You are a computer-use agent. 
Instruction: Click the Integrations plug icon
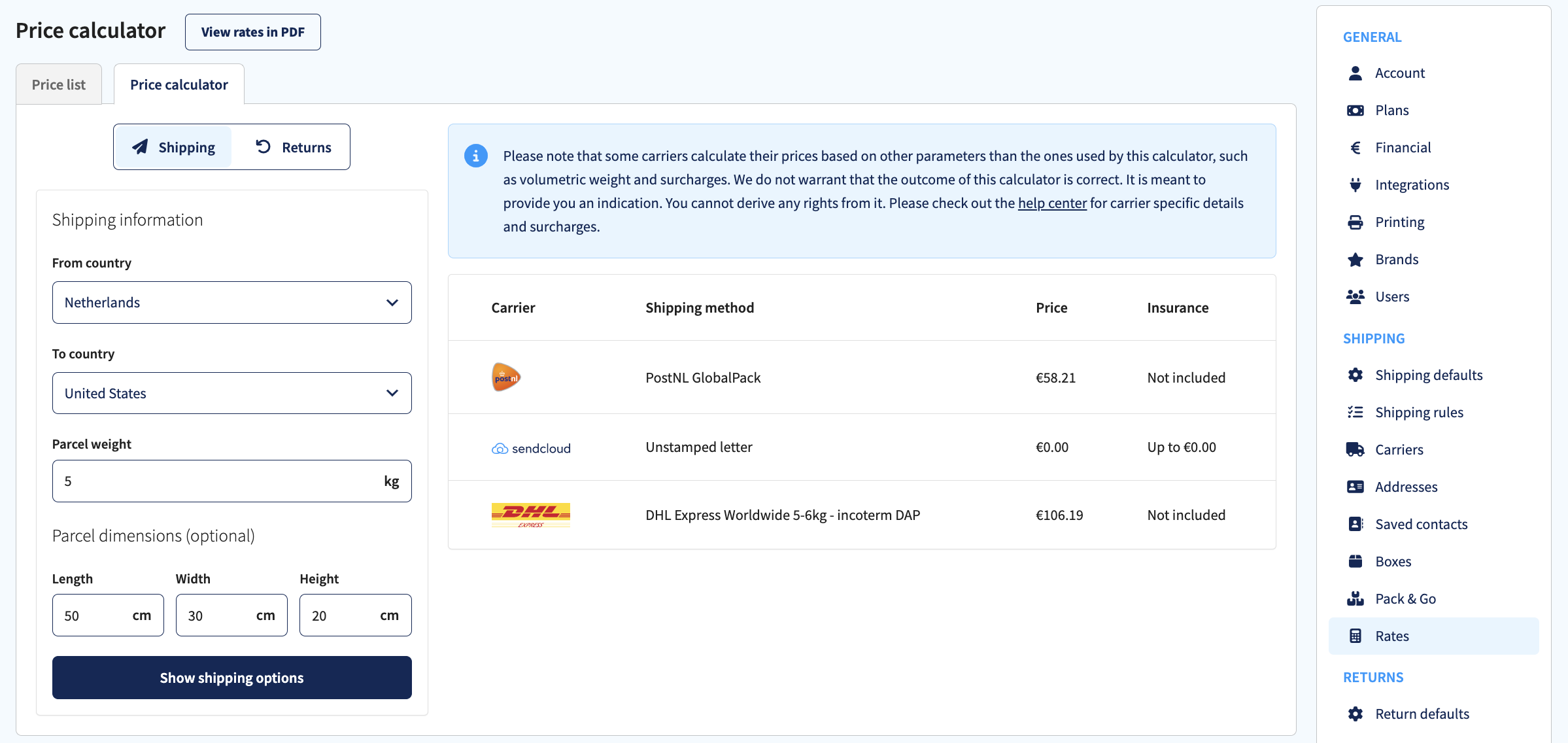[x=1355, y=185]
